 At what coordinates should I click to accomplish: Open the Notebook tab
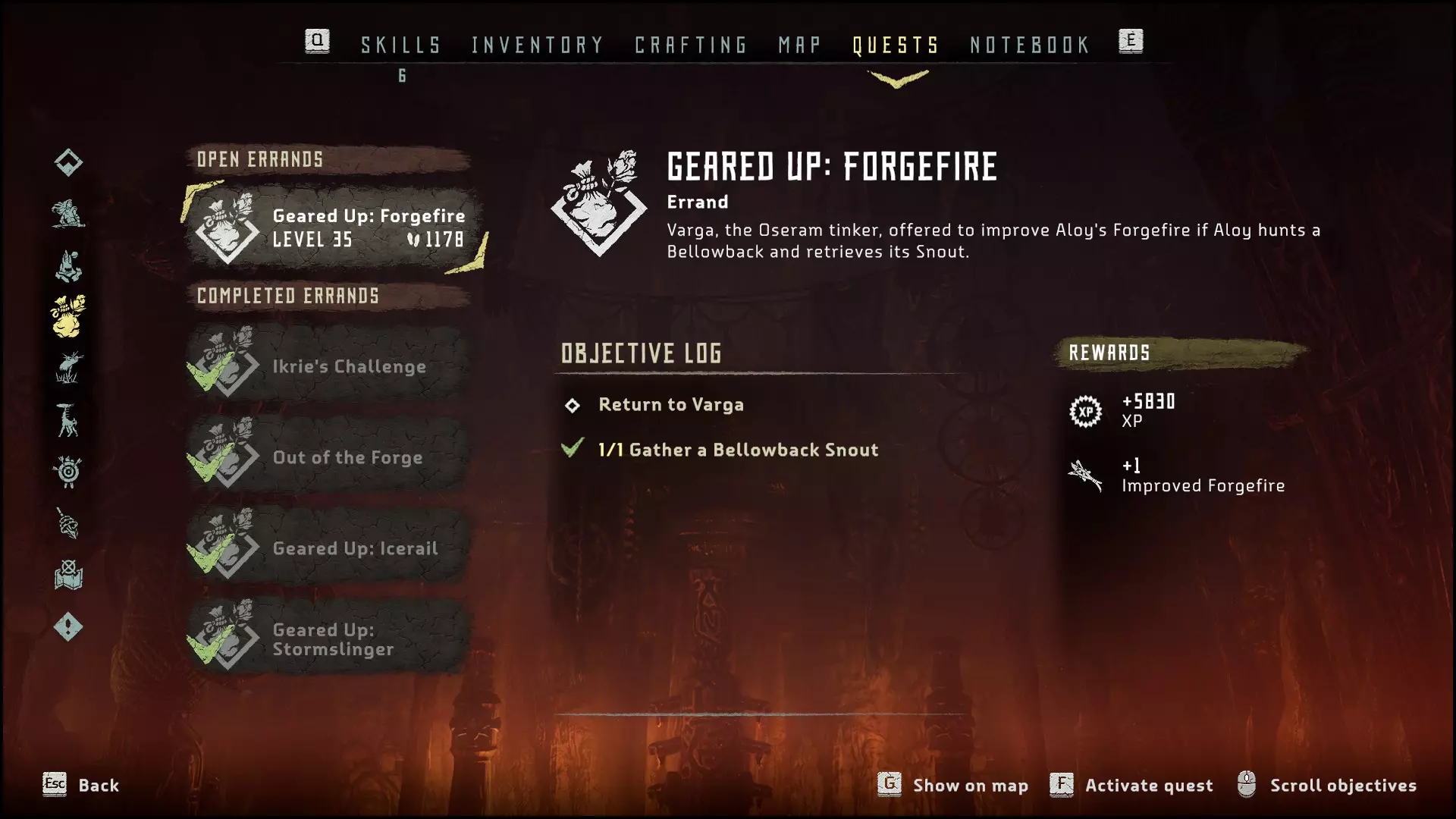click(1031, 45)
